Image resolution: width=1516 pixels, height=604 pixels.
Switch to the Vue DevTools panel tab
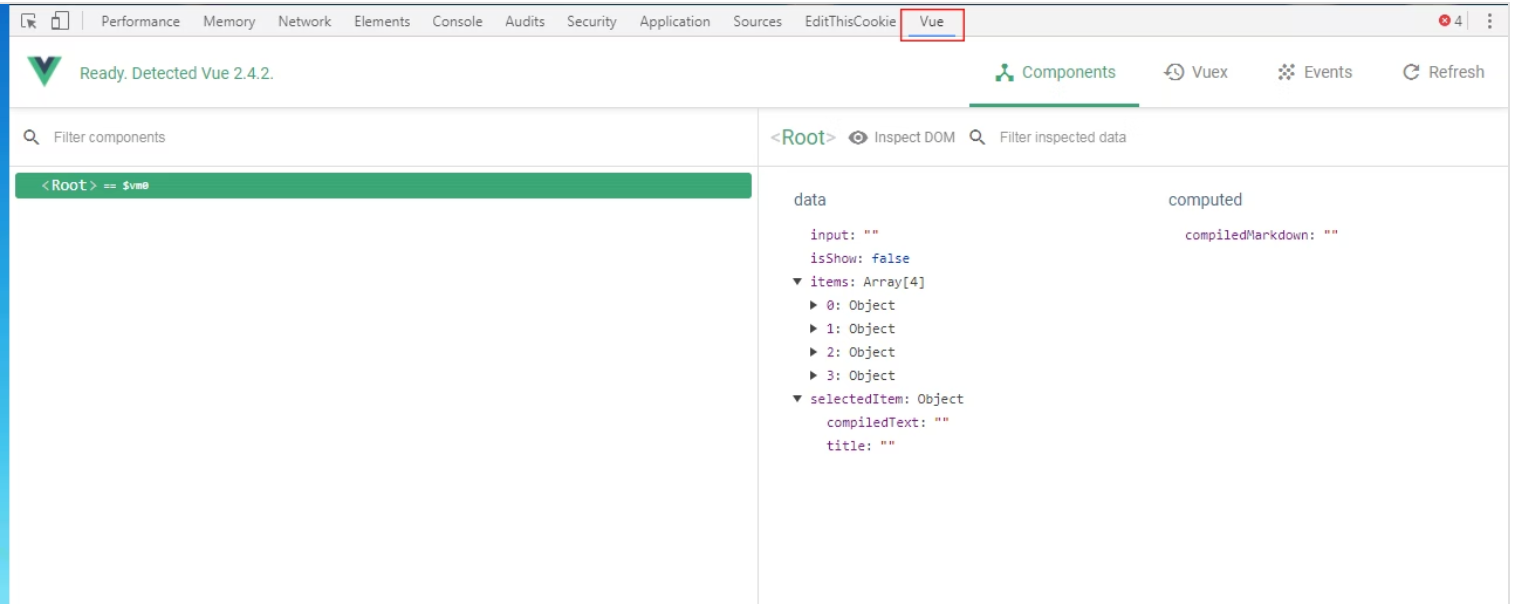click(x=931, y=21)
